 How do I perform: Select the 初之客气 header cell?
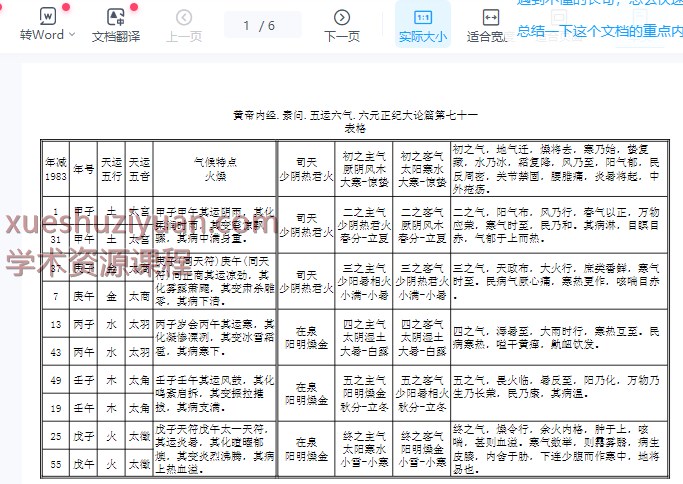[420, 168]
